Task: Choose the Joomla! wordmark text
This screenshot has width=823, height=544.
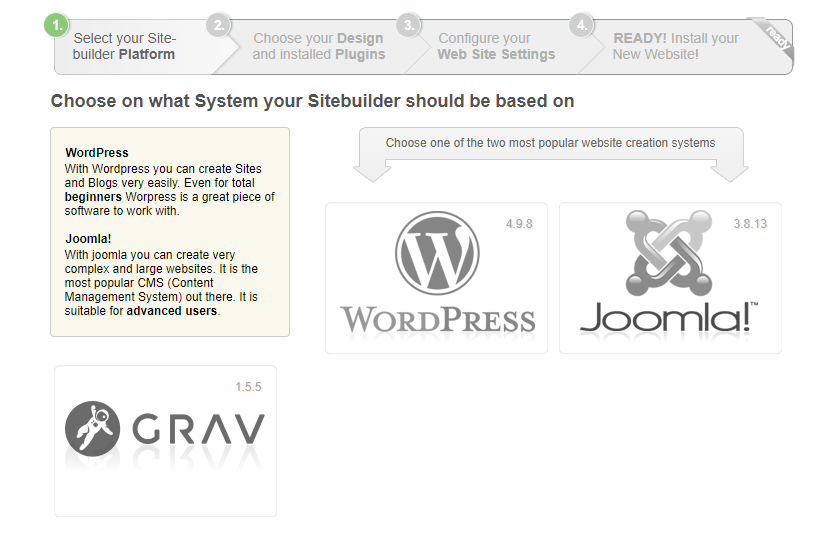Action: click(668, 316)
